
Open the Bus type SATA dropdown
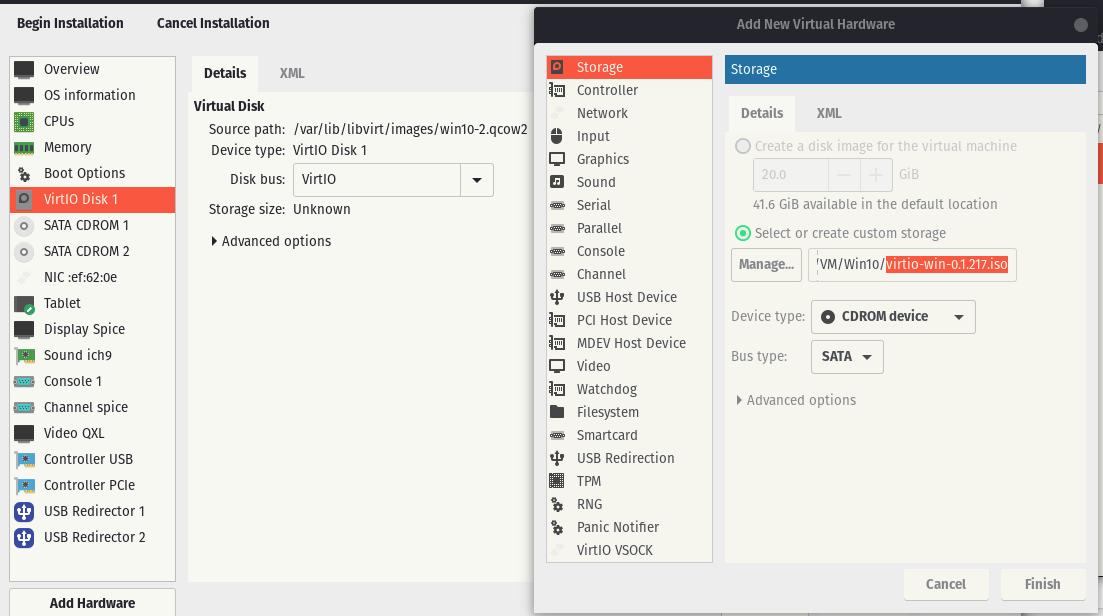pyautogui.click(x=846, y=357)
